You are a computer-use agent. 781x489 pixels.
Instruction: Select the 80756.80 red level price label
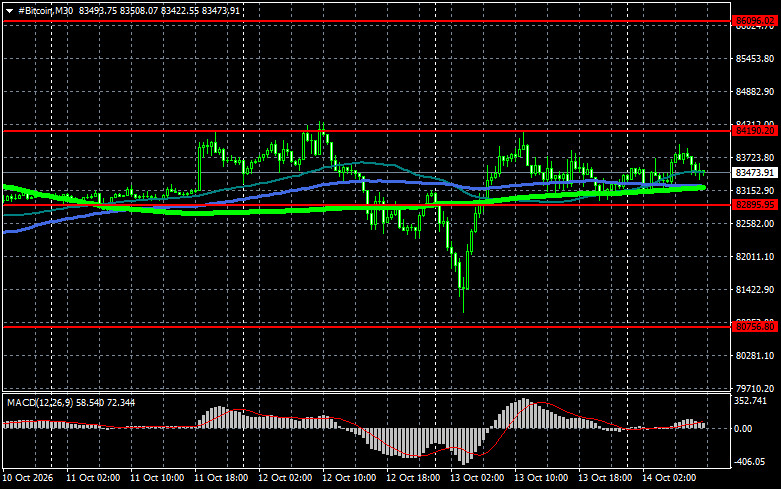click(x=755, y=327)
